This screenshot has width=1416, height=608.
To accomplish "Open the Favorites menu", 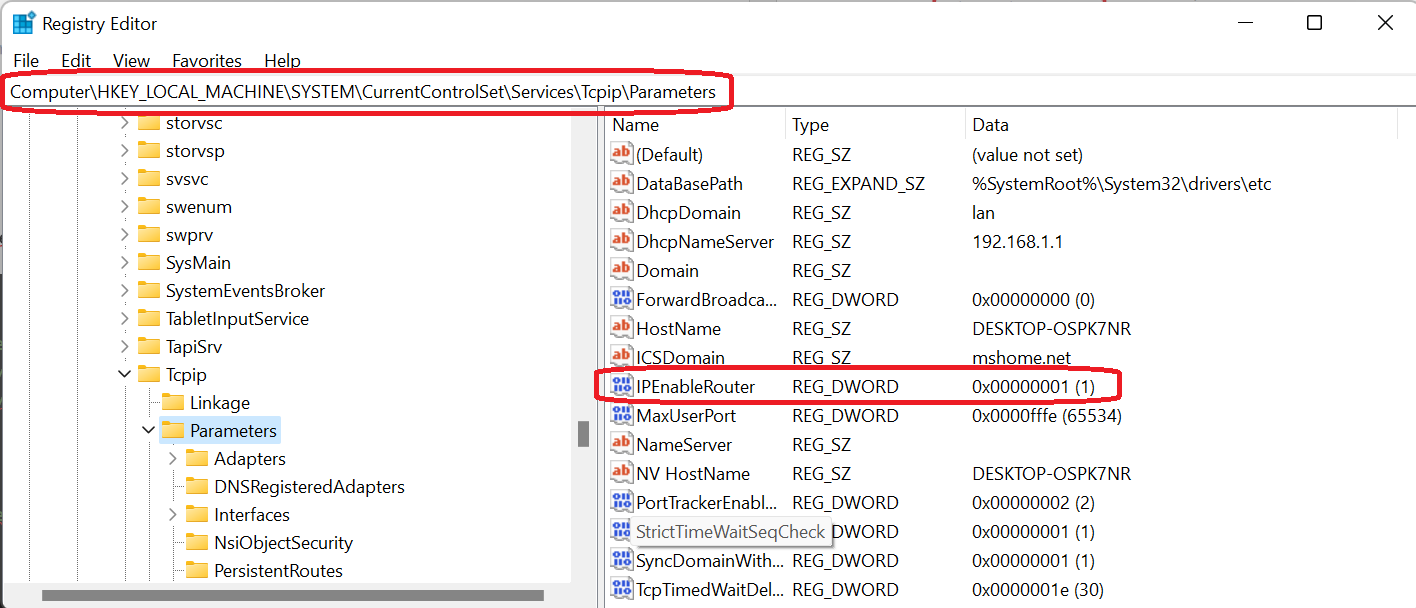I will pos(207,61).
